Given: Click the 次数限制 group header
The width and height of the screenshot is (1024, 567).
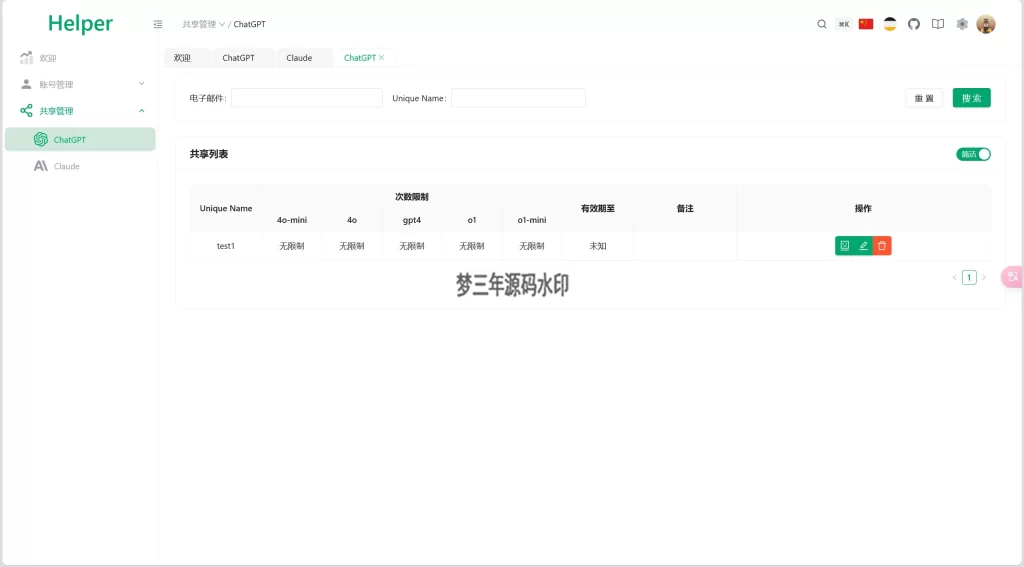Looking at the screenshot, I should point(412,197).
